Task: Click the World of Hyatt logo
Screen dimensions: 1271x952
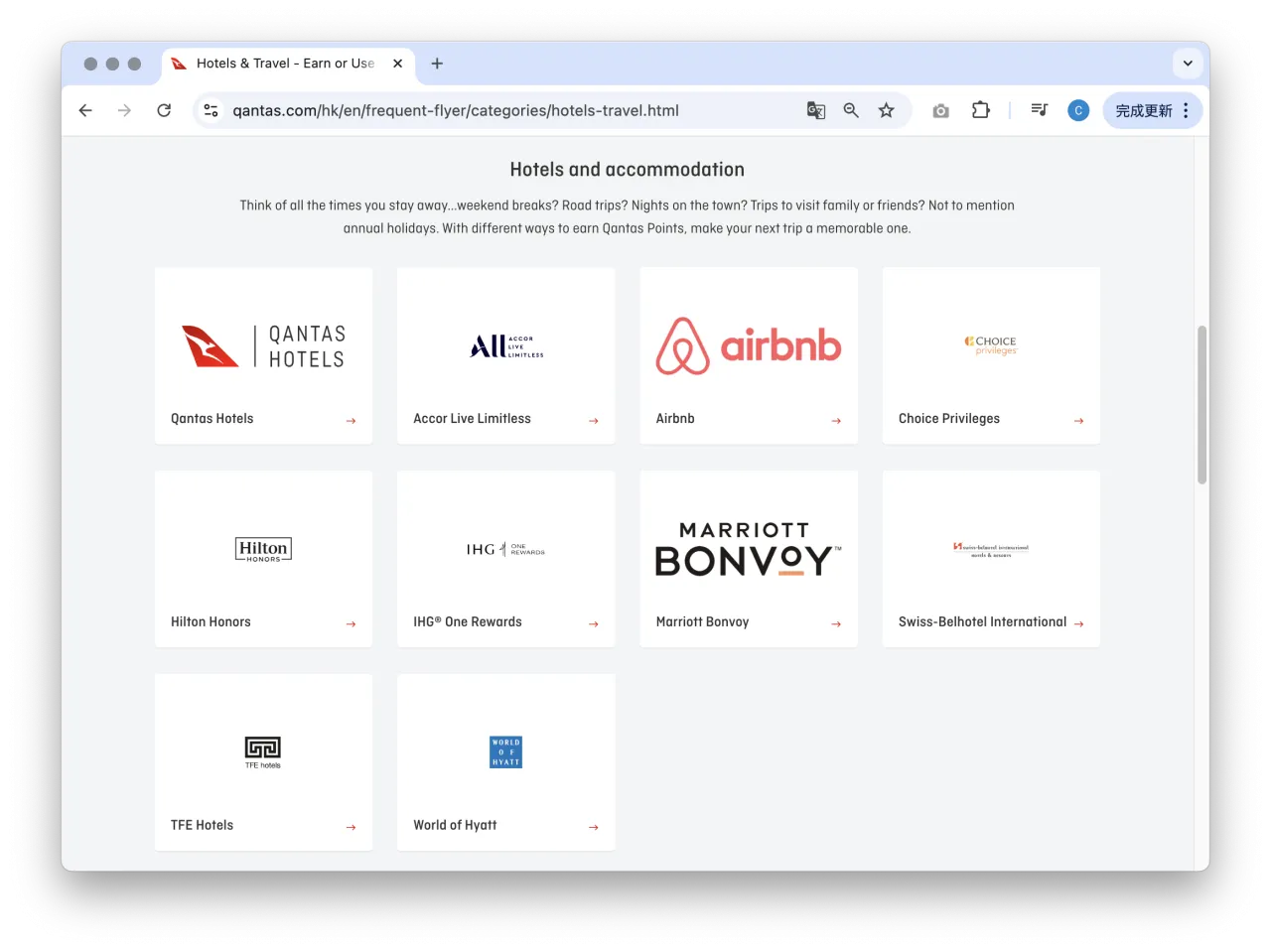Action: (506, 751)
